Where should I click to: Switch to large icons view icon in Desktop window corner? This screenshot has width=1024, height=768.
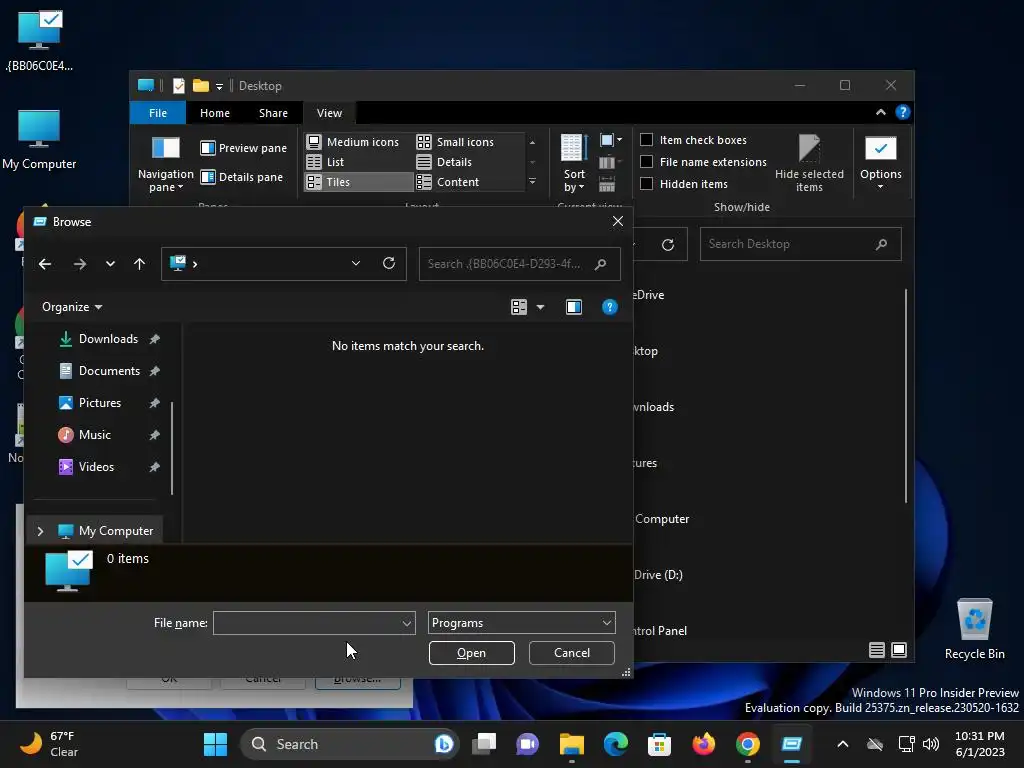coord(899,650)
